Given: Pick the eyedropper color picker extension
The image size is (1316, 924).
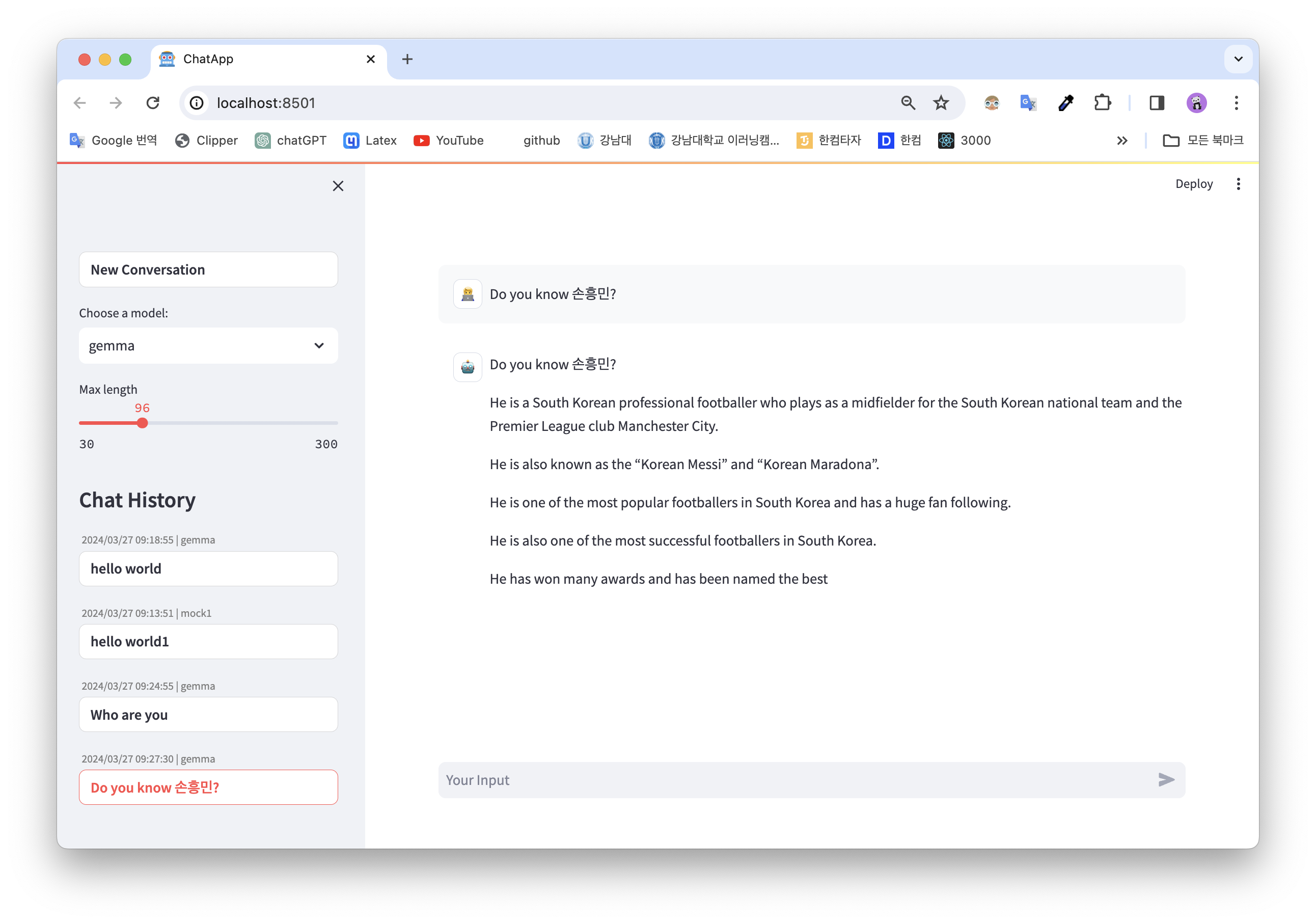Looking at the screenshot, I should (x=1065, y=103).
